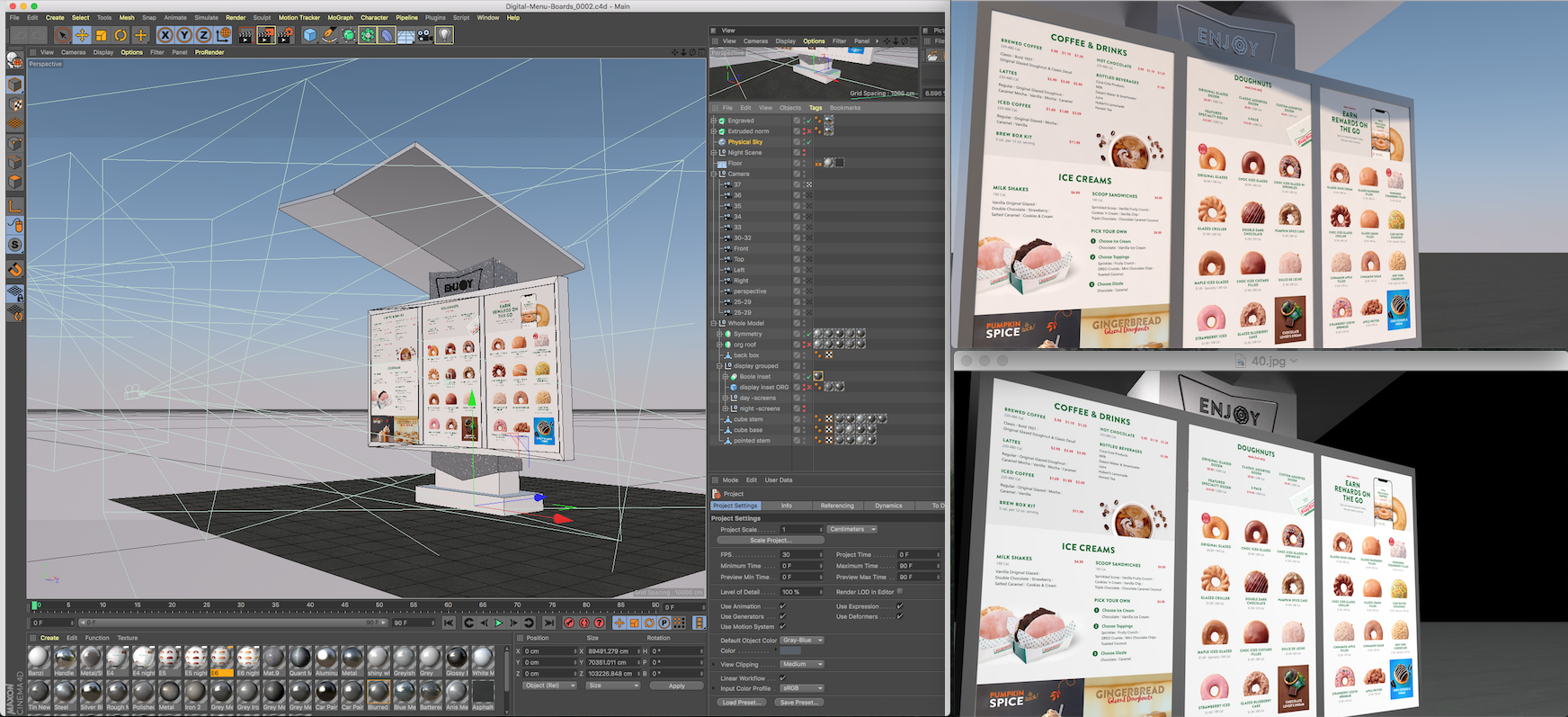
Task: Click the green Subdivision generator icon
Action: (349, 35)
